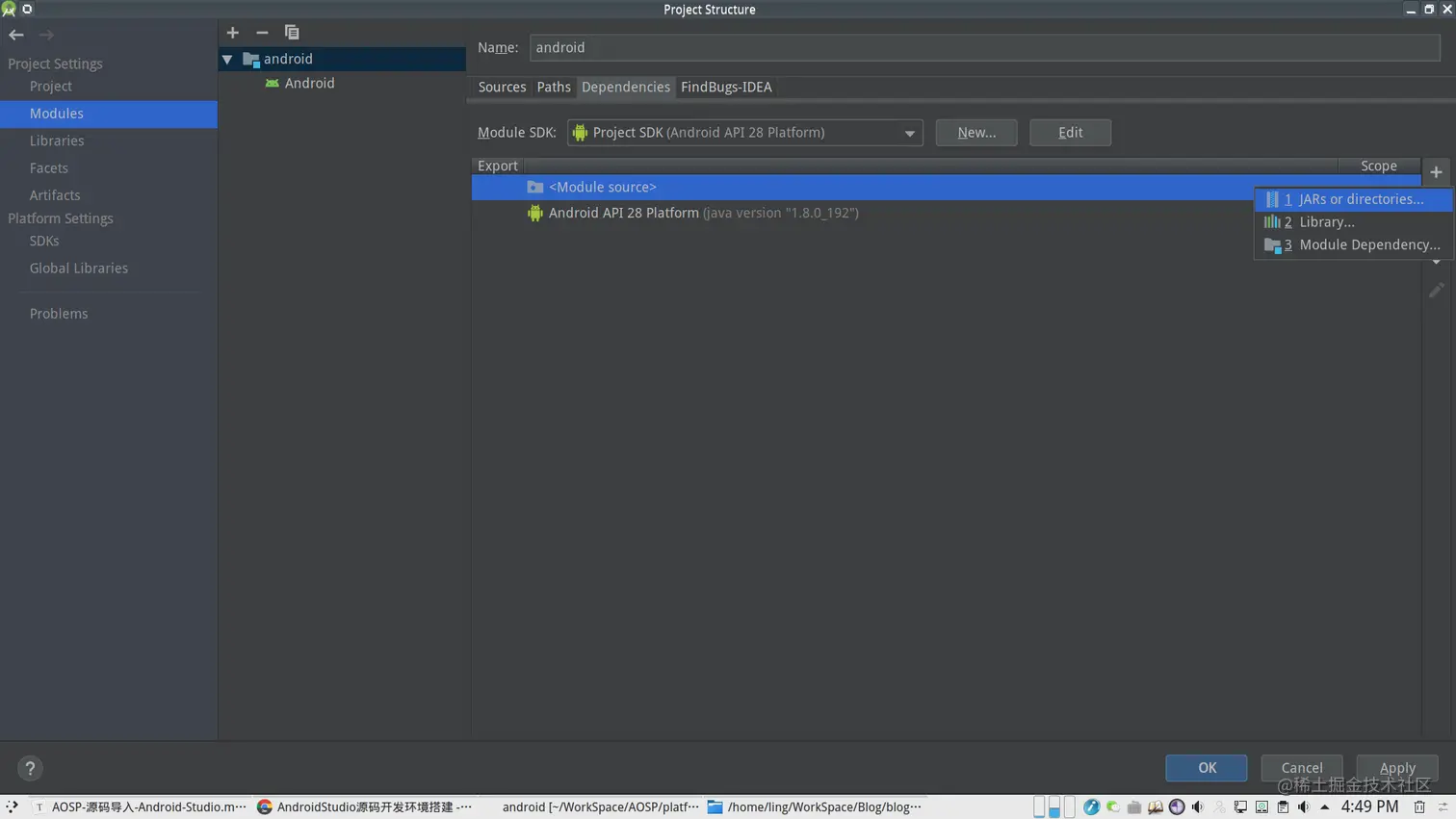Viewport: 1456px width, 819px height.
Task: Switch to the Paths tab
Action: (x=554, y=88)
